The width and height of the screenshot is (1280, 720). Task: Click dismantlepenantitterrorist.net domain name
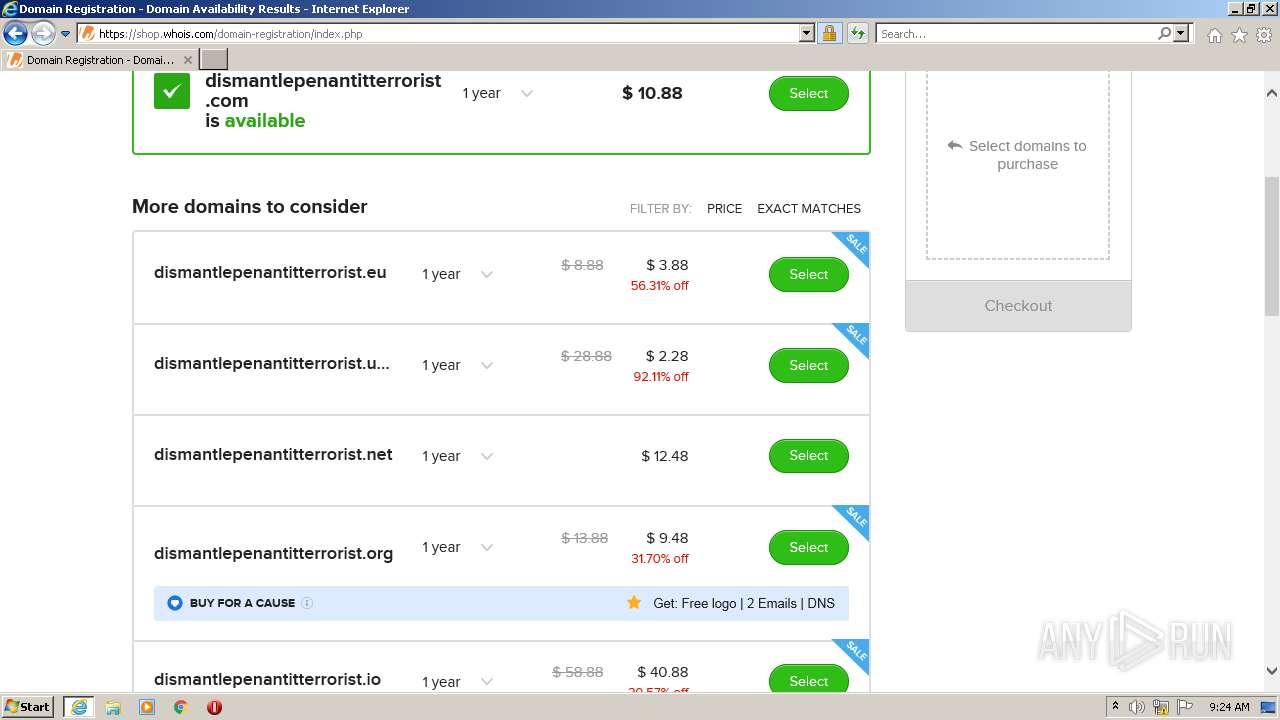[x=273, y=454]
